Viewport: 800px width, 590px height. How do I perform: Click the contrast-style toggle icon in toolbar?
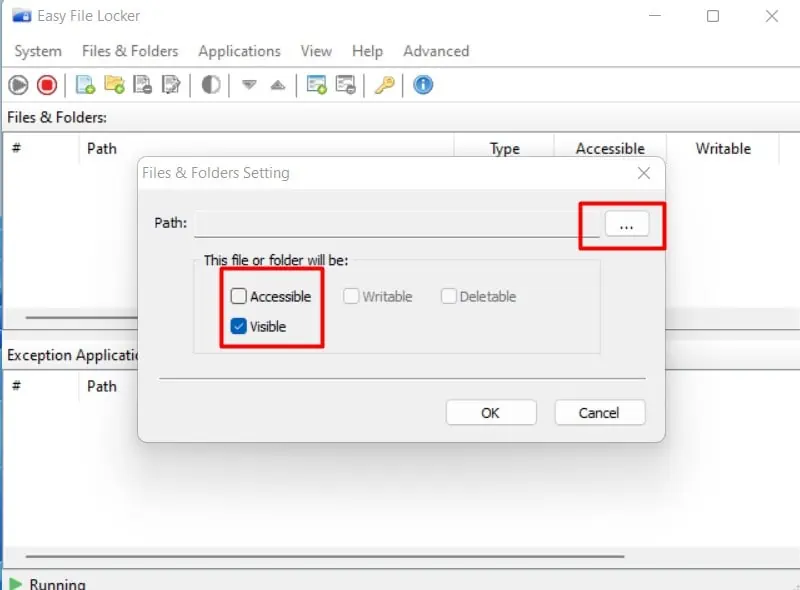point(209,85)
